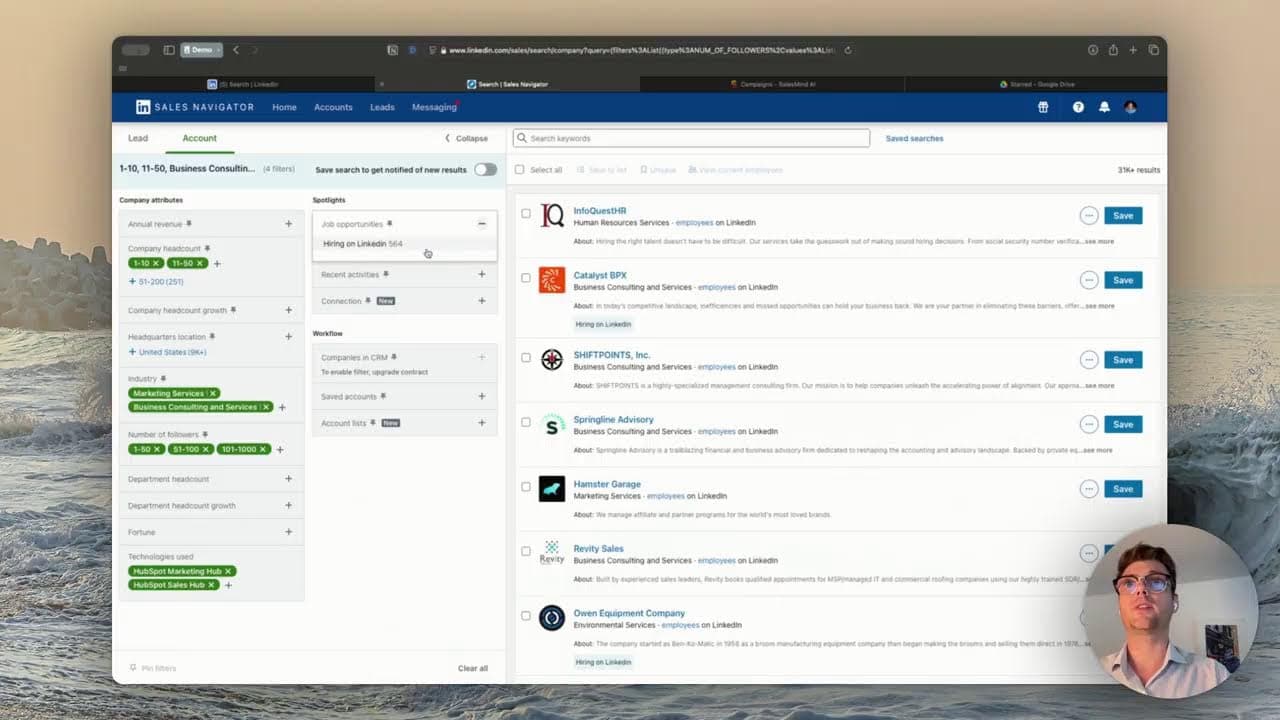
Task: Expand the Fortune filter
Action: point(288,532)
